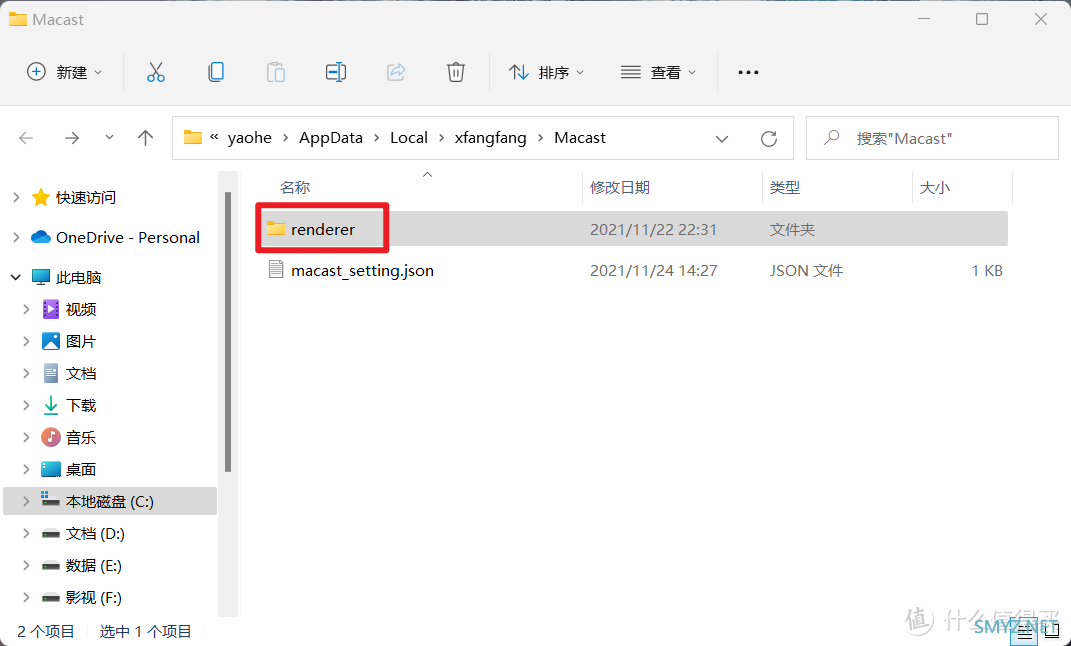The image size is (1071, 646).
Task: Click the JSON 文件 type cell
Action: [806, 270]
